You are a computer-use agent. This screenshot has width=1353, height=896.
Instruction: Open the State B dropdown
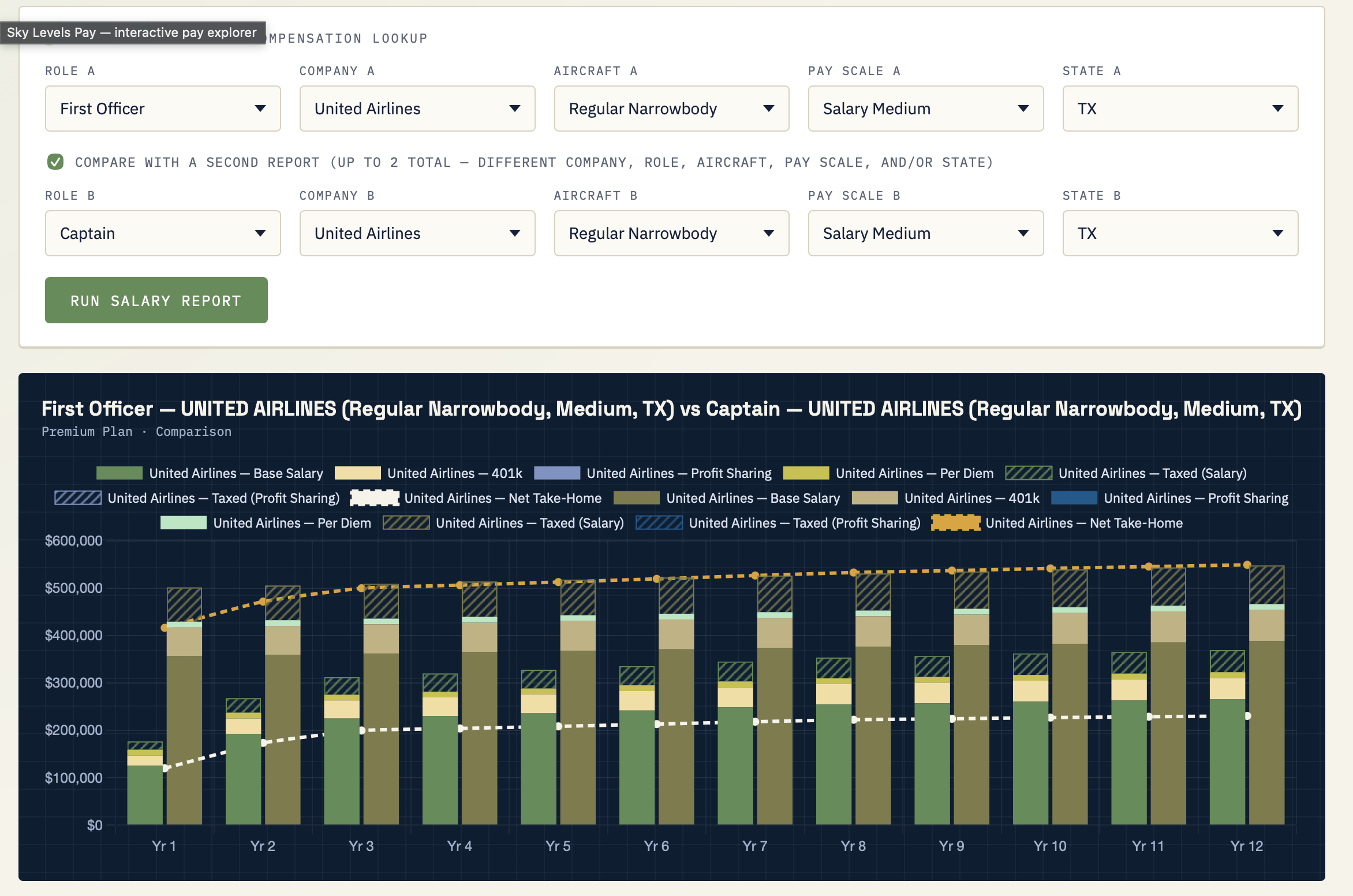click(x=1180, y=233)
